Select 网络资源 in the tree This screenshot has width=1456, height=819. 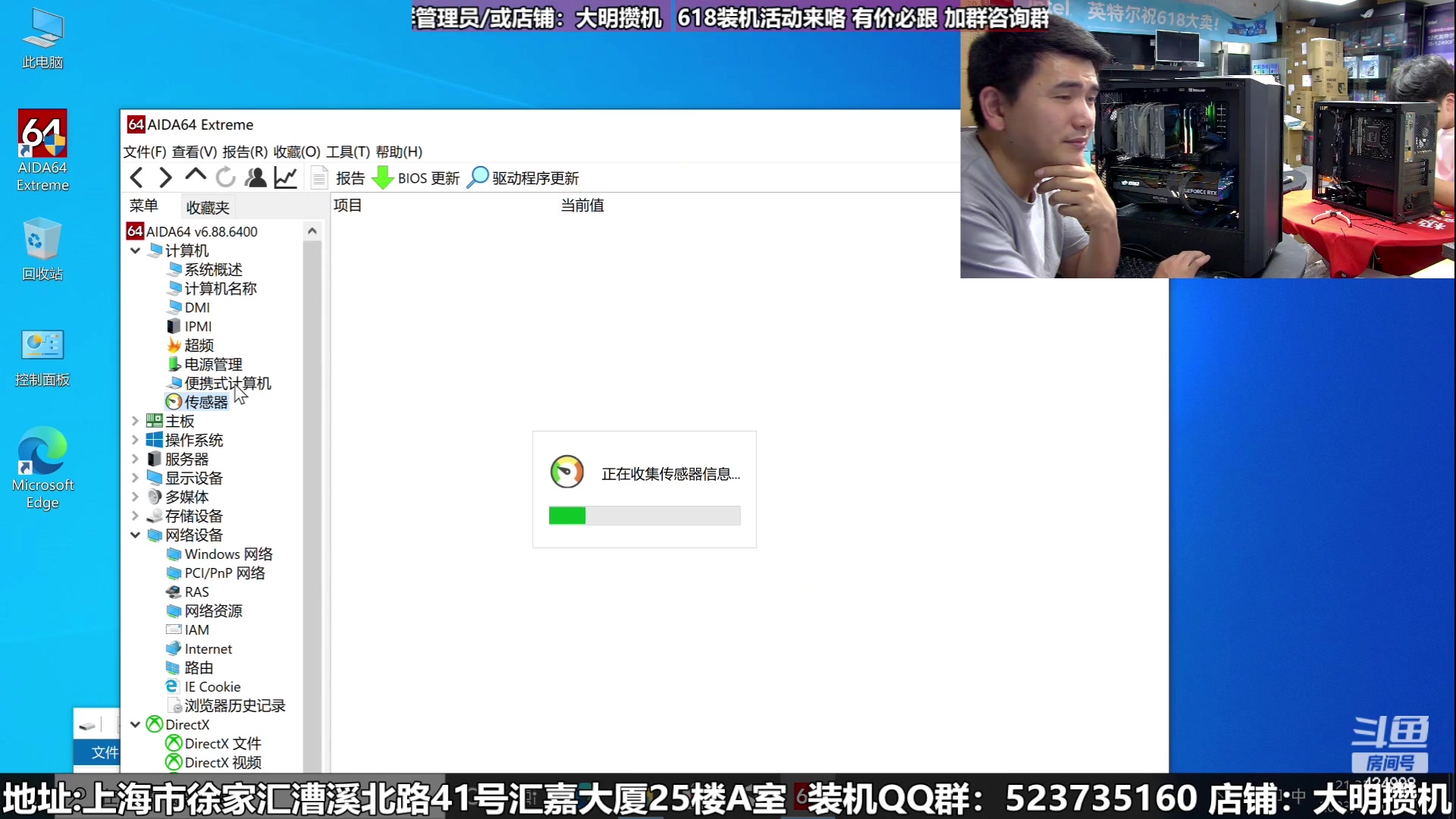(x=205, y=610)
